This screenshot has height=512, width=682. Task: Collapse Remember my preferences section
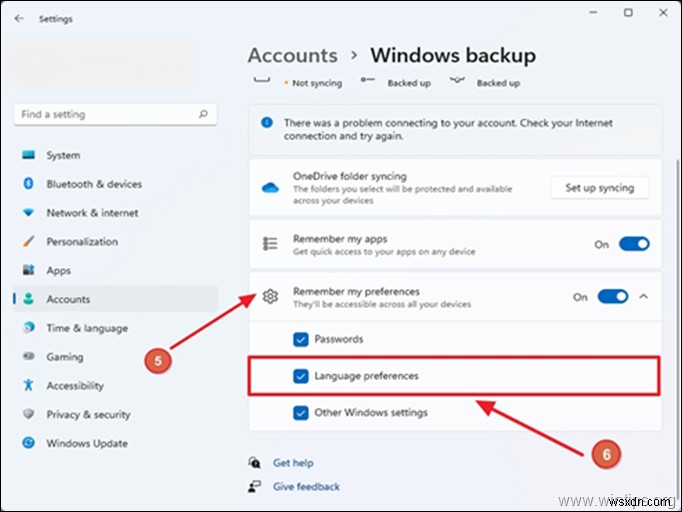tap(644, 297)
